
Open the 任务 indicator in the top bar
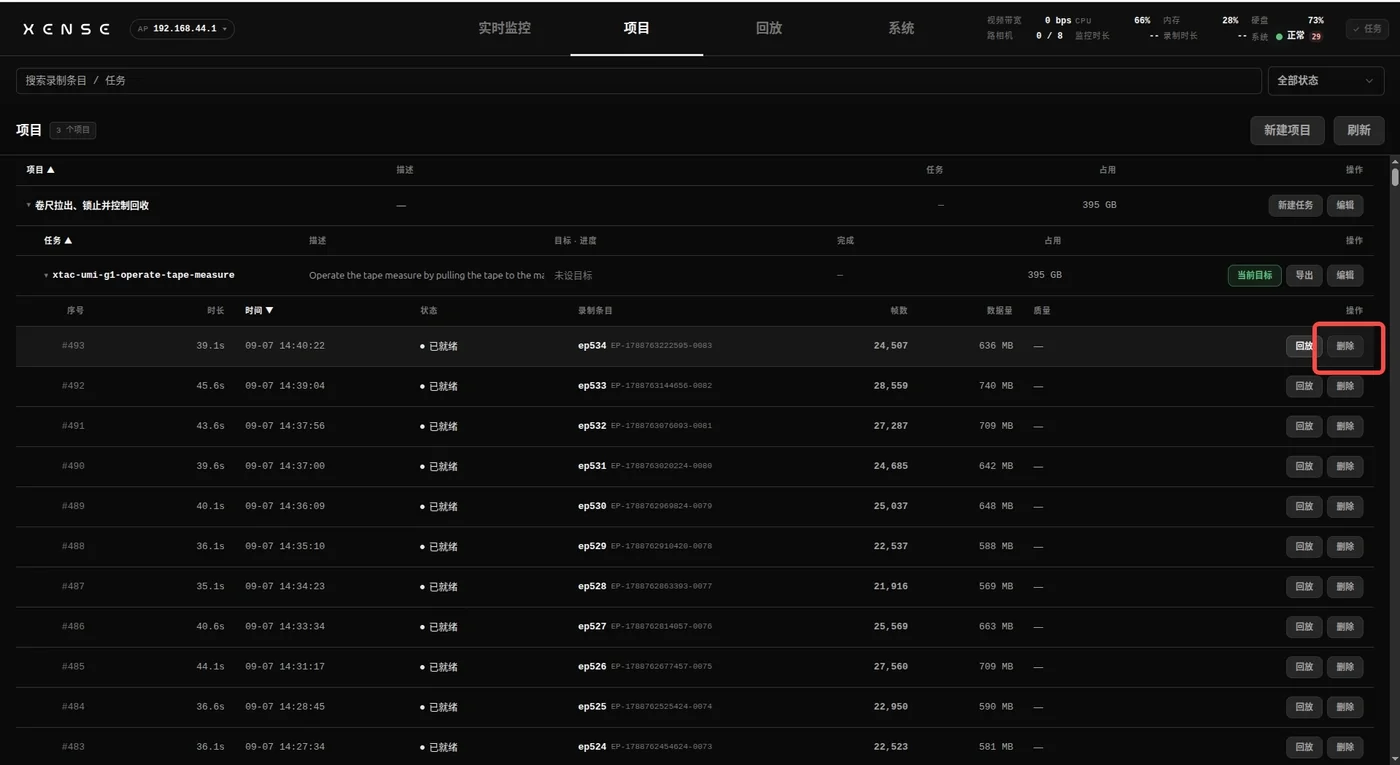[x=1366, y=29]
